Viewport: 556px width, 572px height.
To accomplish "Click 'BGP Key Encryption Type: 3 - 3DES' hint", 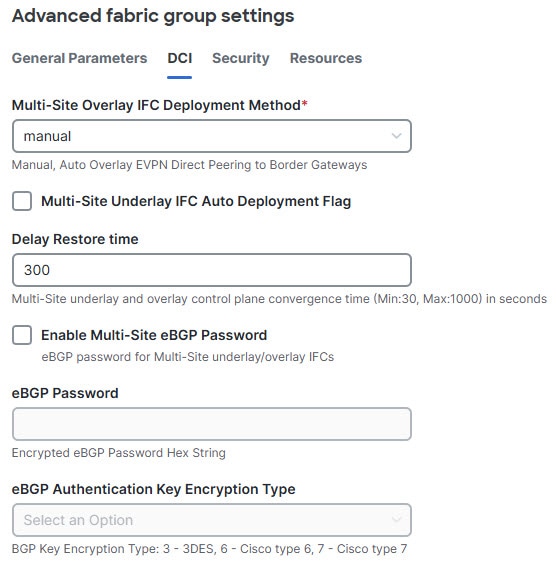I will (209, 549).
